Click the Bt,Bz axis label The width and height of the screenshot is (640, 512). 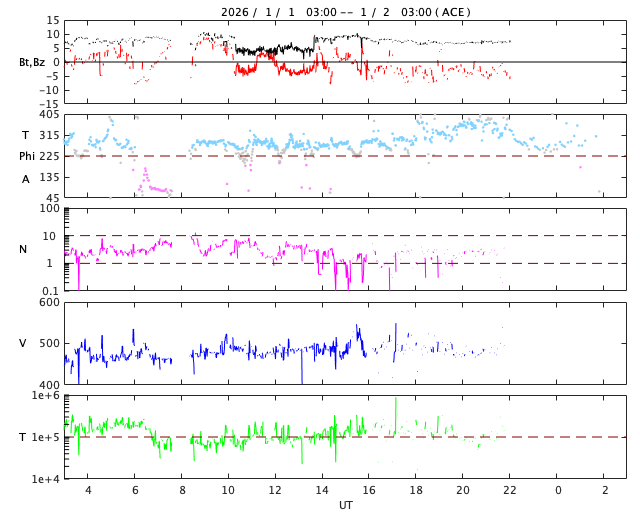click(x=32, y=62)
